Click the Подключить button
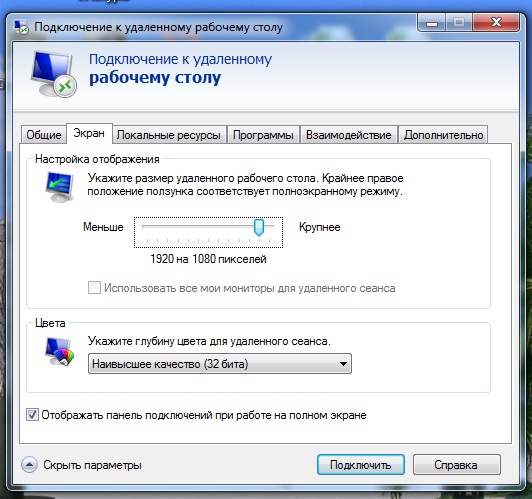The image size is (532, 499). pyautogui.click(x=361, y=464)
